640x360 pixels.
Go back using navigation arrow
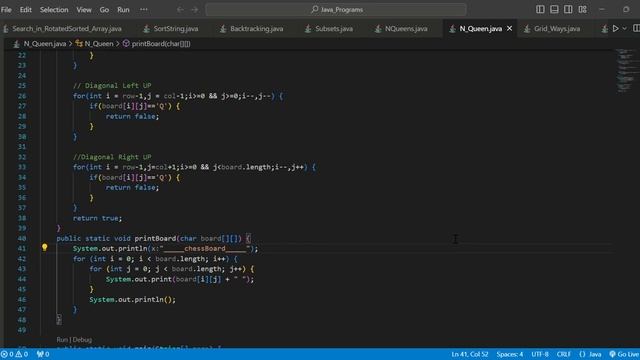point(180,9)
